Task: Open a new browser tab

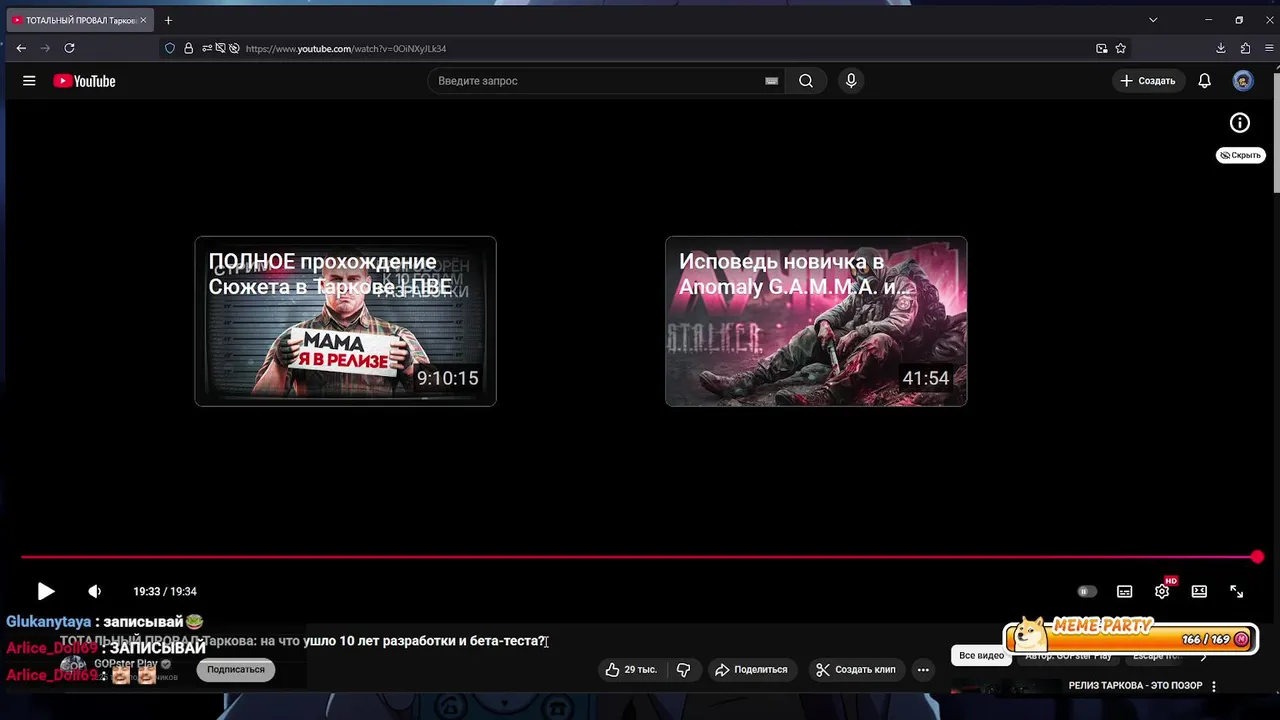Action: [x=168, y=20]
